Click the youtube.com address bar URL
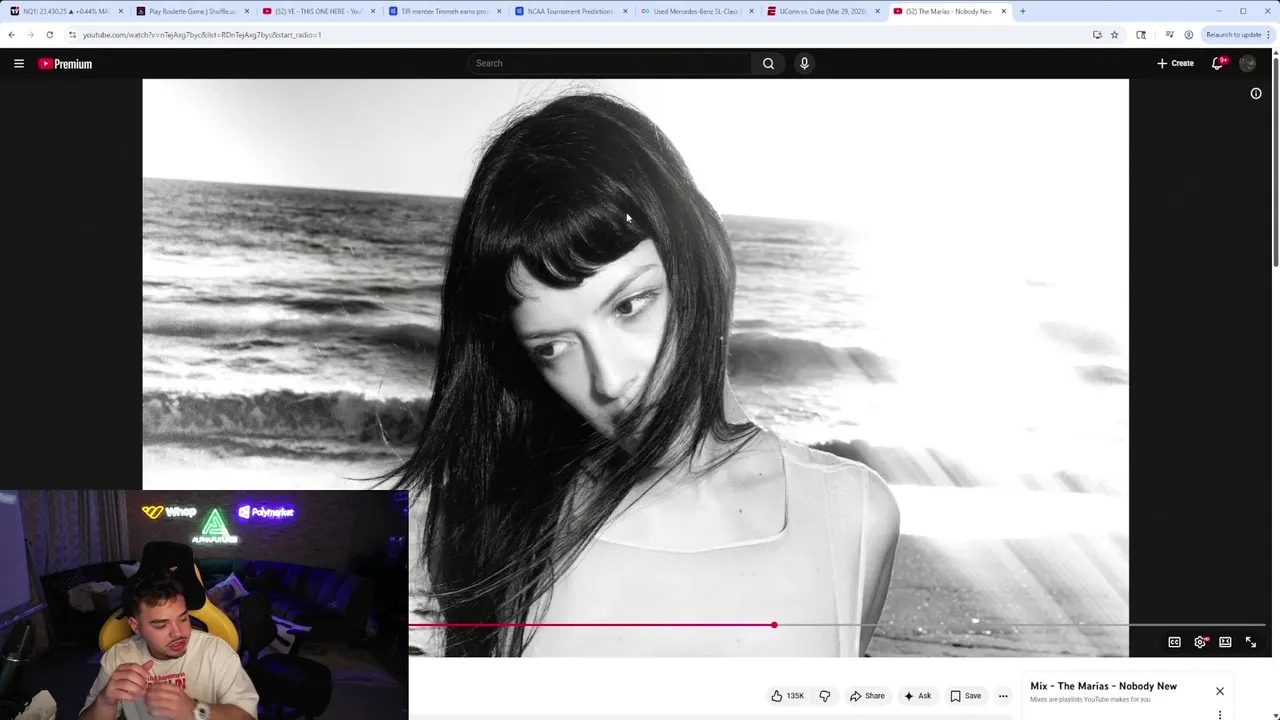This screenshot has width=1280, height=720. 202,35
